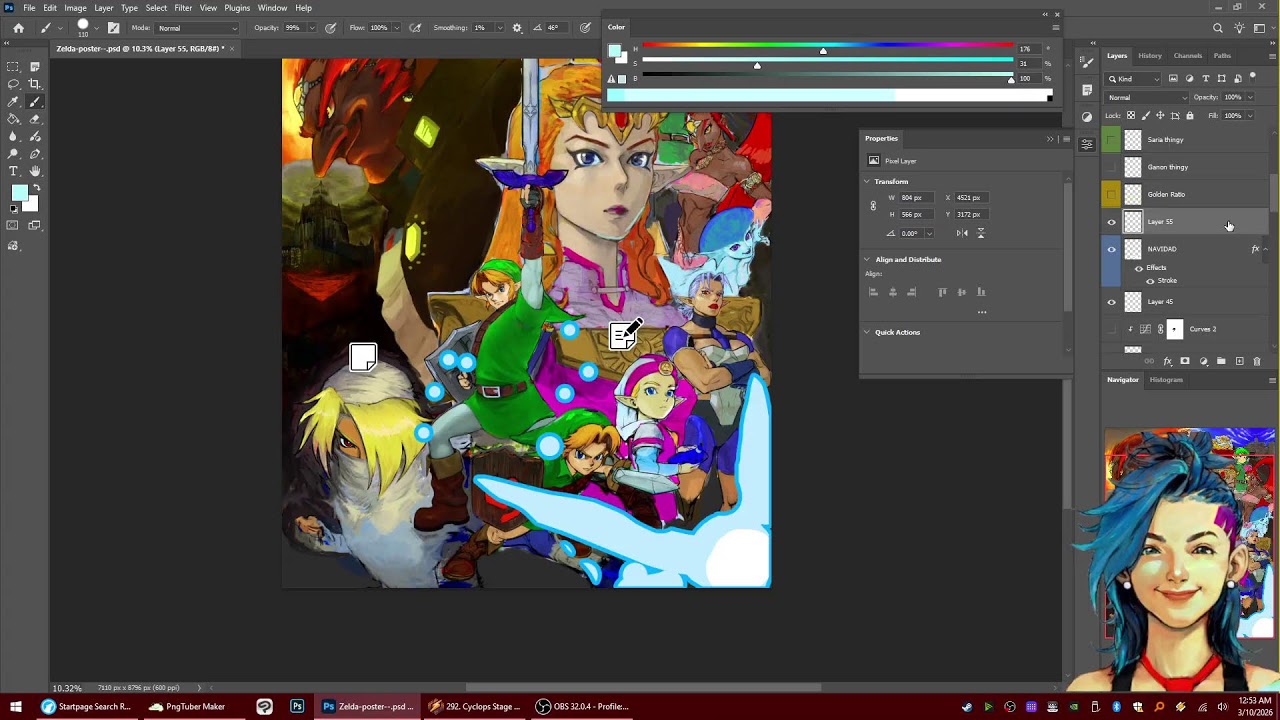Image resolution: width=1280 pixels, height=720 pixels.
Task: Show the Curves 2 layer
Action: [1112, 329]
